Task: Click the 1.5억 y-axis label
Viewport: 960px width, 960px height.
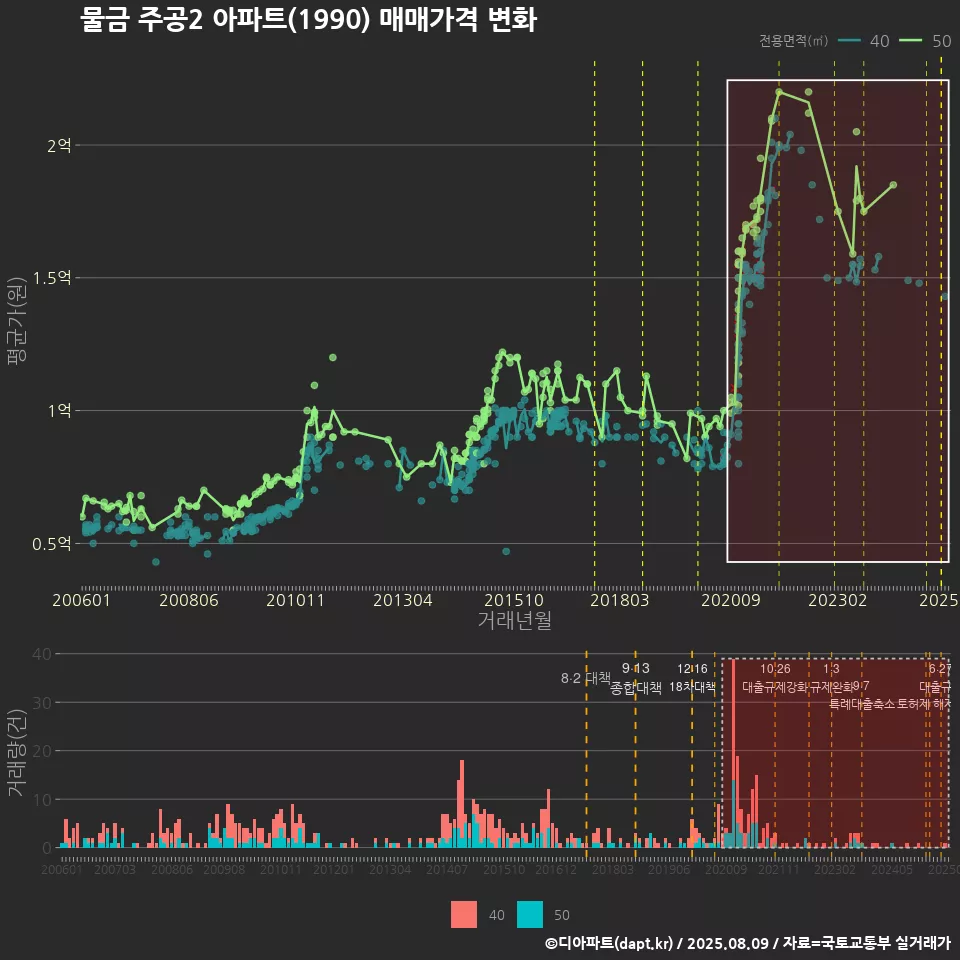Action: (52, 278)
